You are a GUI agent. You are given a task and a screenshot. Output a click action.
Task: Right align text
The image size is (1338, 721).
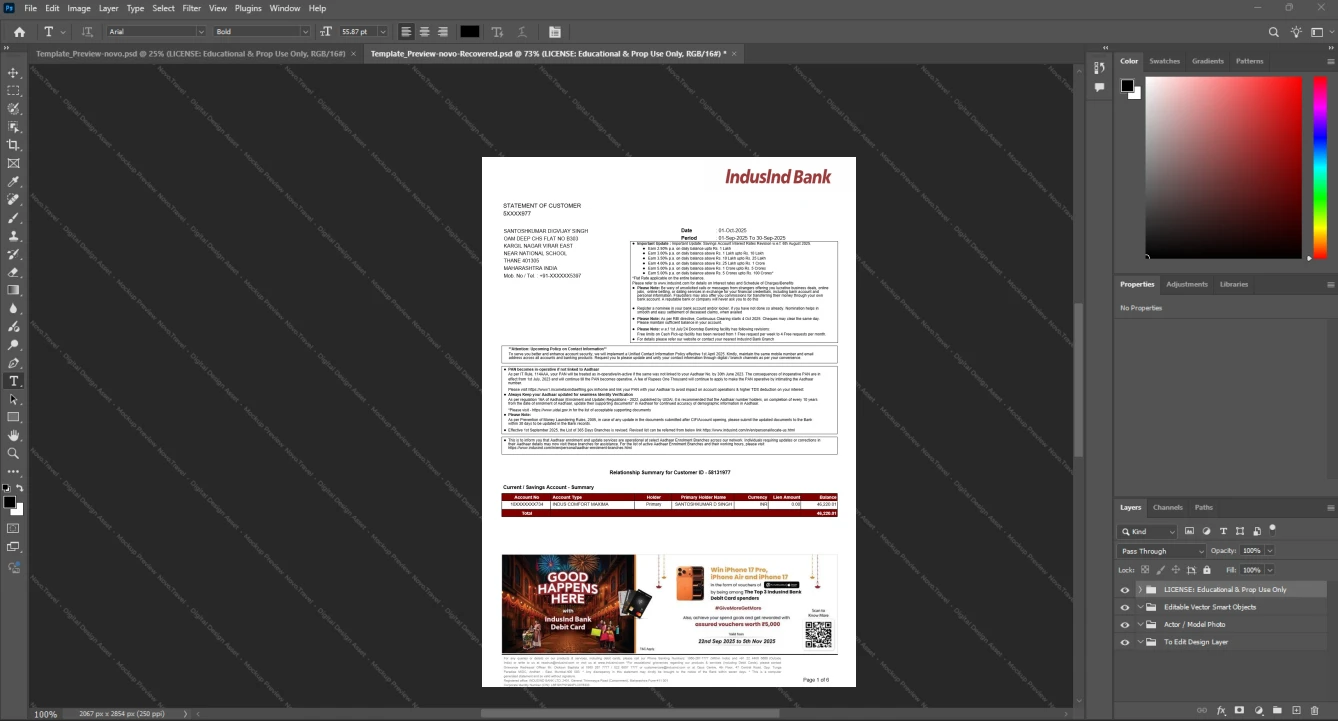(442, 32)
